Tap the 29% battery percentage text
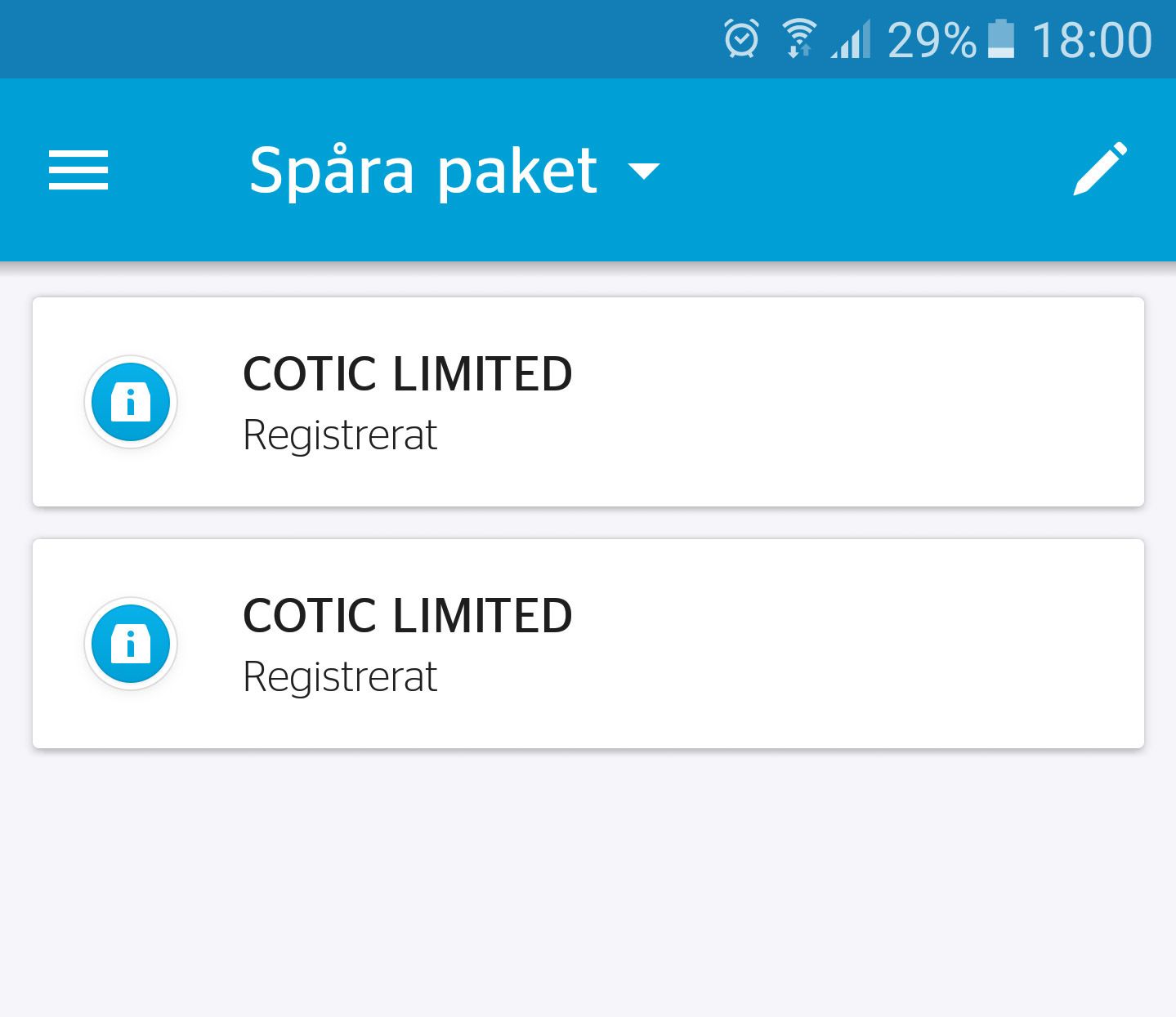This screenshot has width=1176, height=1017. point(932,40)
